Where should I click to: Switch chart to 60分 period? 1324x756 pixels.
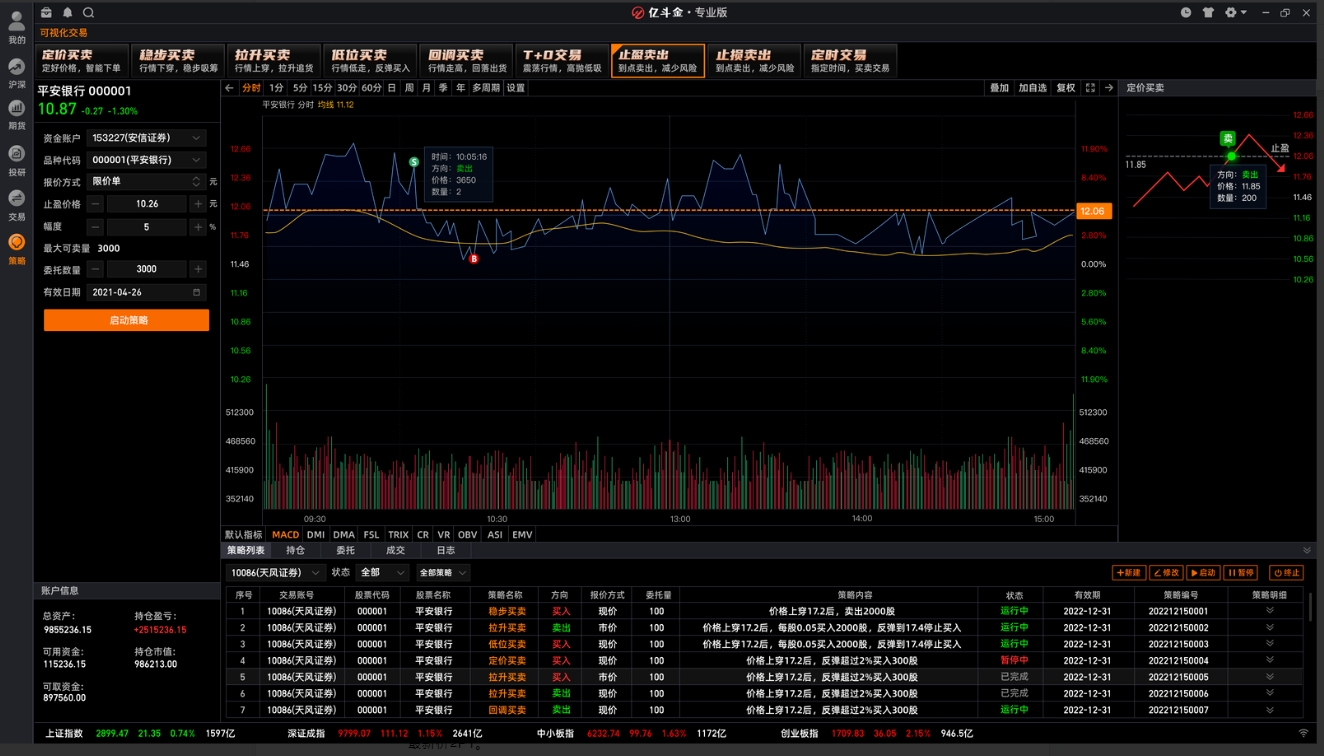[371, 88]
